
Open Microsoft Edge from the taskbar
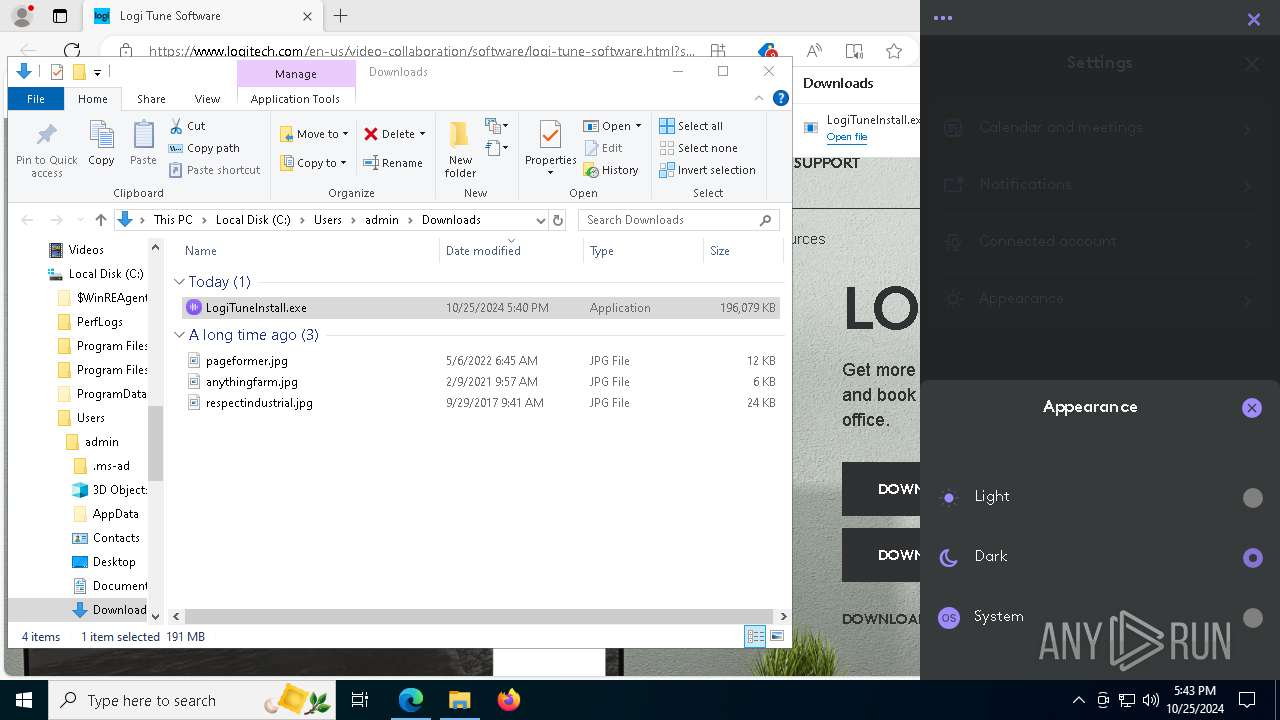pos(411,700)
